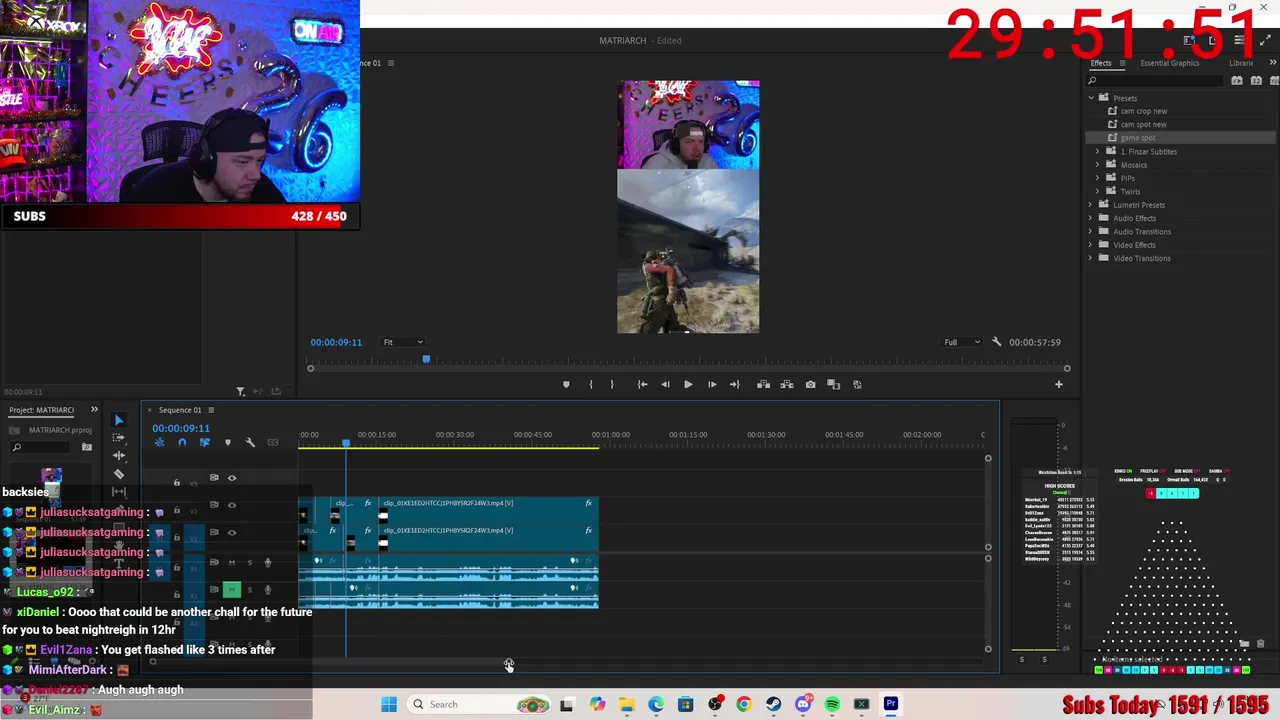
Task: Toggle Linked Selection in timeline
Action: pos(205,442)
